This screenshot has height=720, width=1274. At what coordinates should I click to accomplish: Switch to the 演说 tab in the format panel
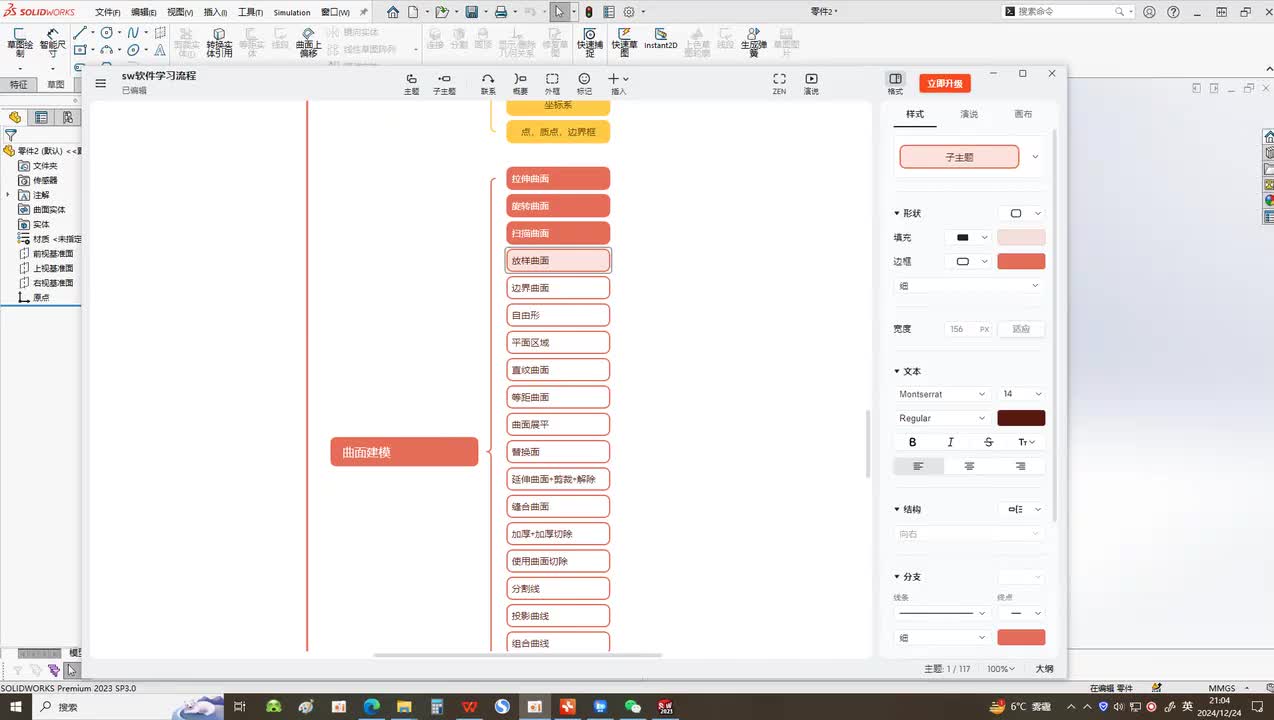point(969,114)
